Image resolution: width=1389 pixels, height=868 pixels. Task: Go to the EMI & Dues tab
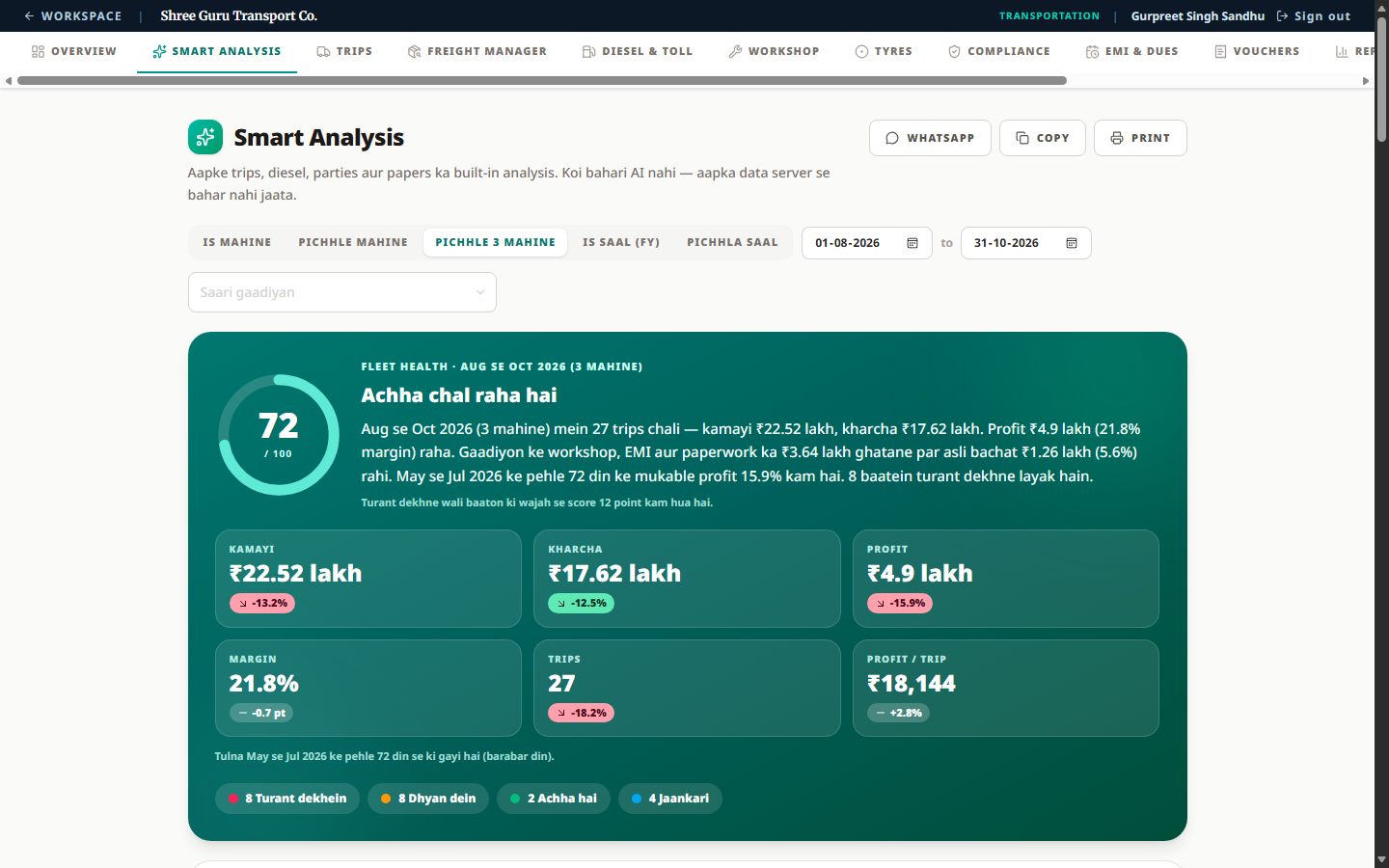tap(1132, 51)
